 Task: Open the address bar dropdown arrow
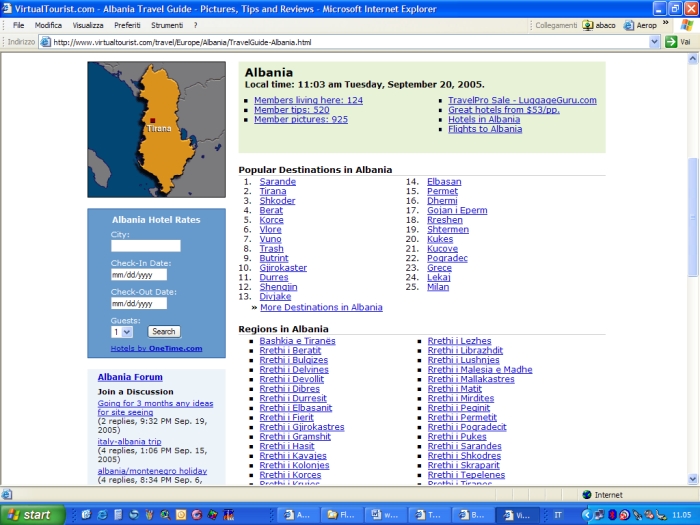coord(654,42)
